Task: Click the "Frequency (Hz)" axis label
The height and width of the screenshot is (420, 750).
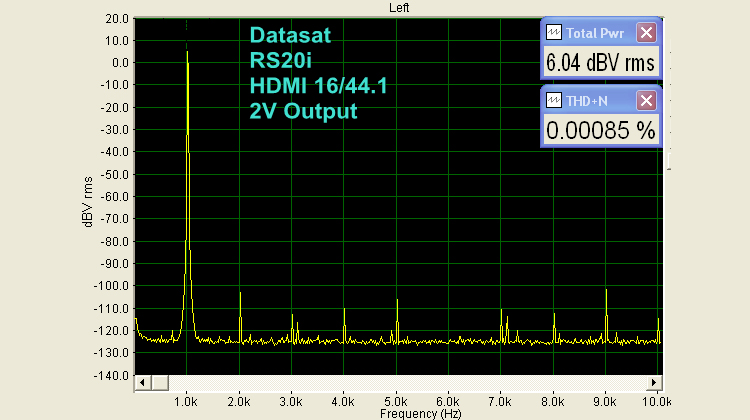Action: 399,412
